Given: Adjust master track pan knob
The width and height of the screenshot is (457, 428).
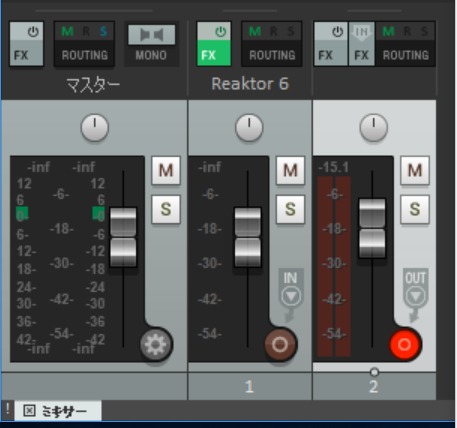Looking at the screenshot, I should pos(95,128).
